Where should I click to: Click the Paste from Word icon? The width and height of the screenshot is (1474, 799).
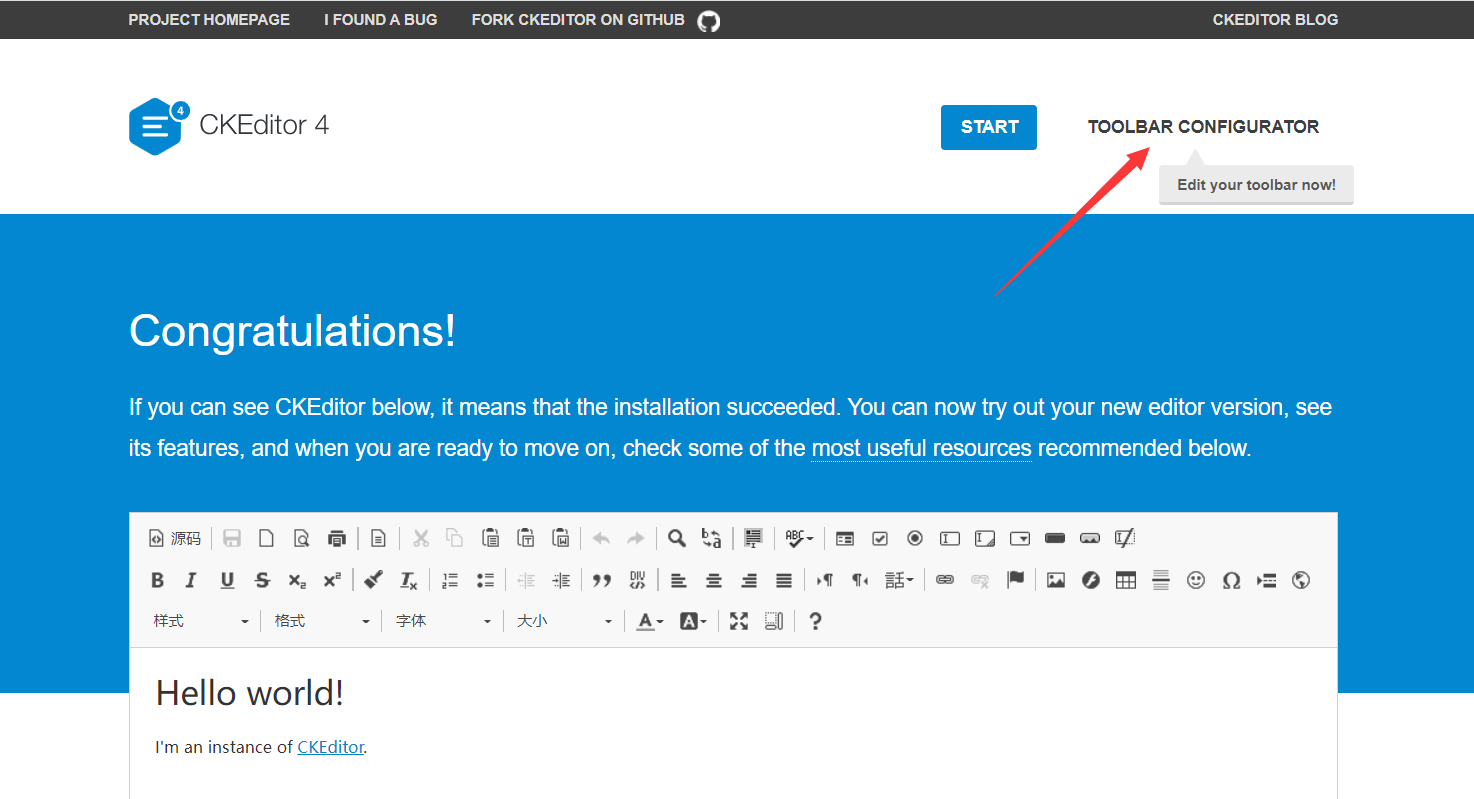(560, 538)
